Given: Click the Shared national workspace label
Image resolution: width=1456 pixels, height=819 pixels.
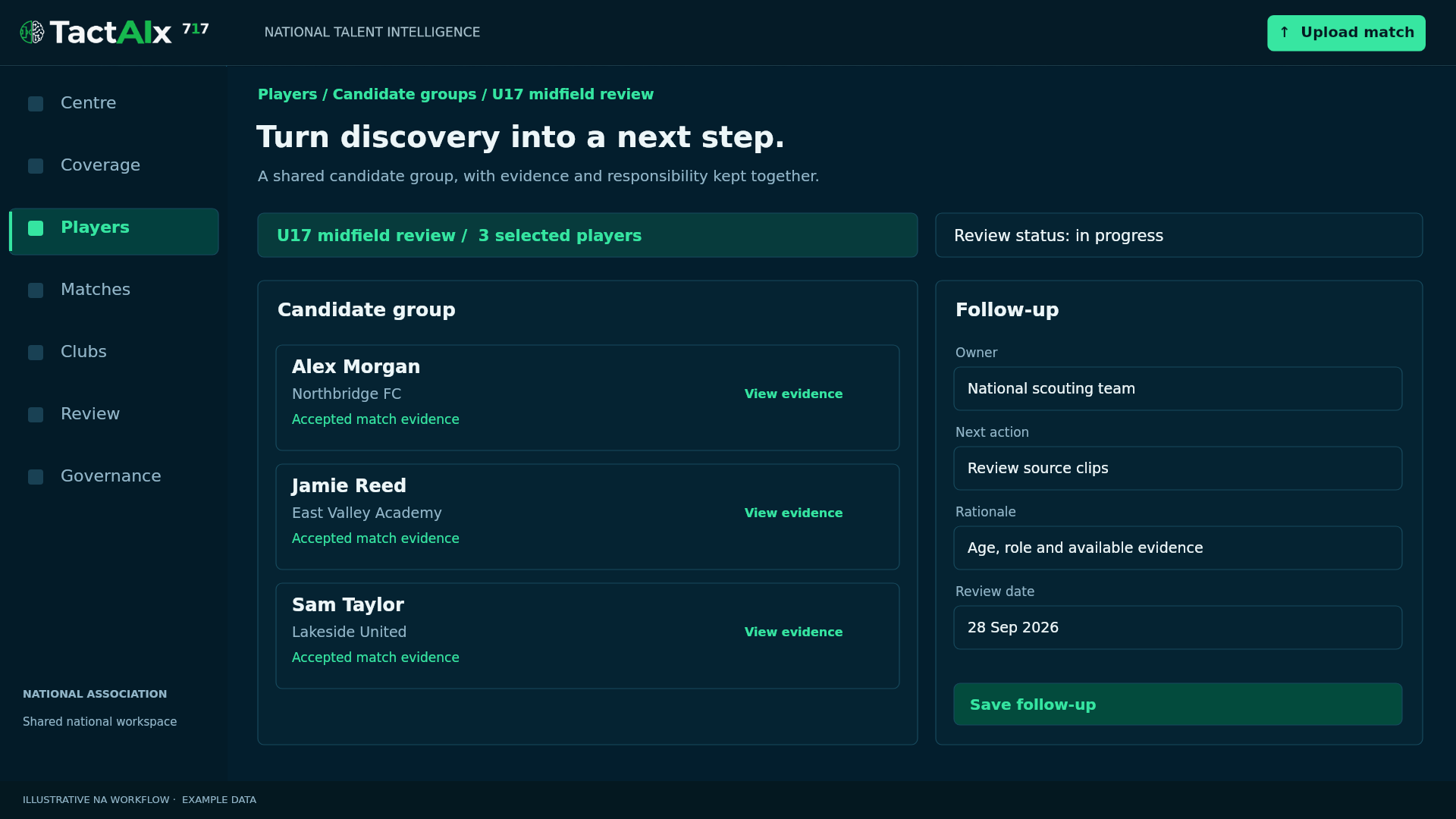Looking at the screenshot, I should click(x=99, y=722).
